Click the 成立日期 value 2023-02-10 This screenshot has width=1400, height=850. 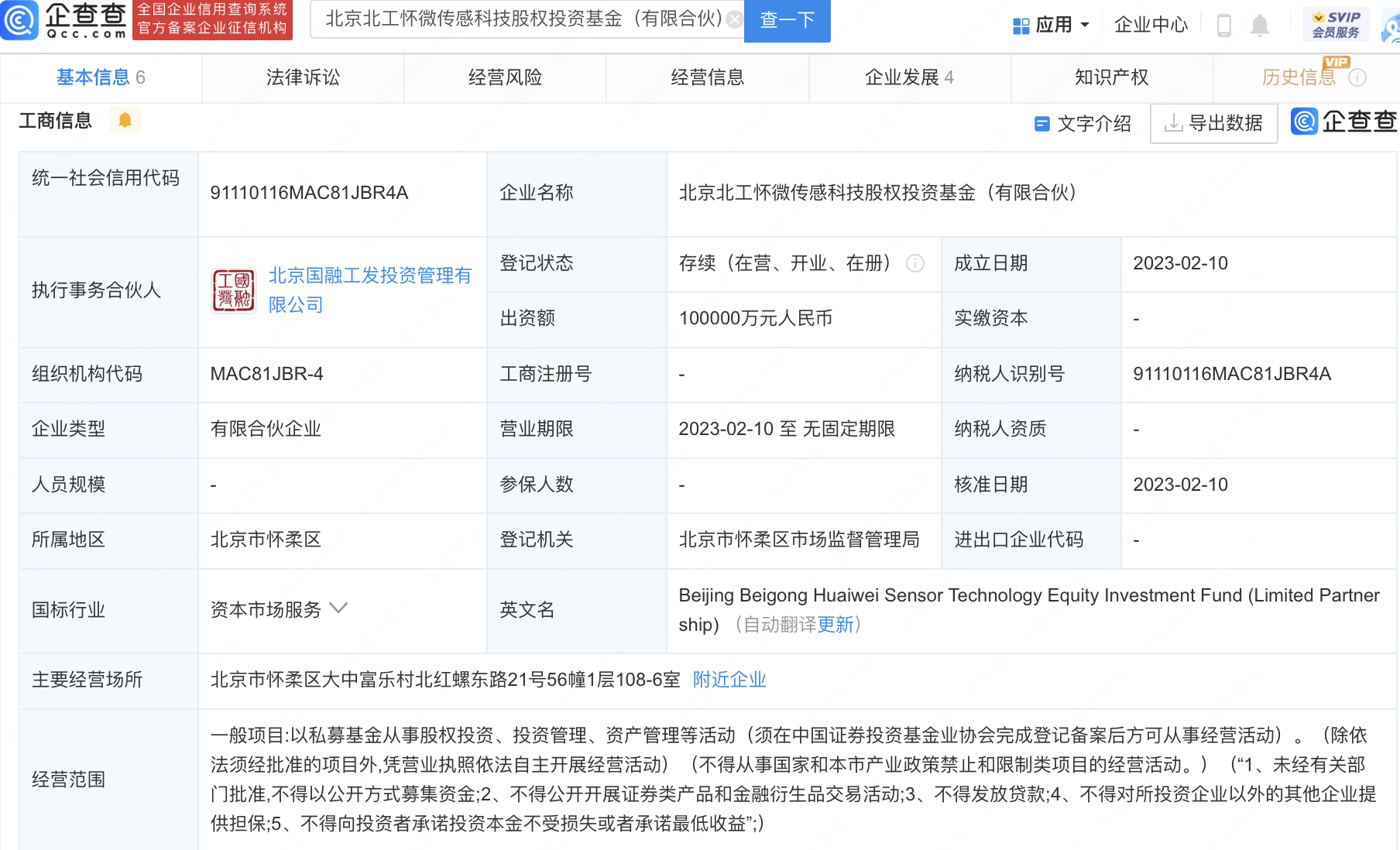click(x=1180, y=263)
